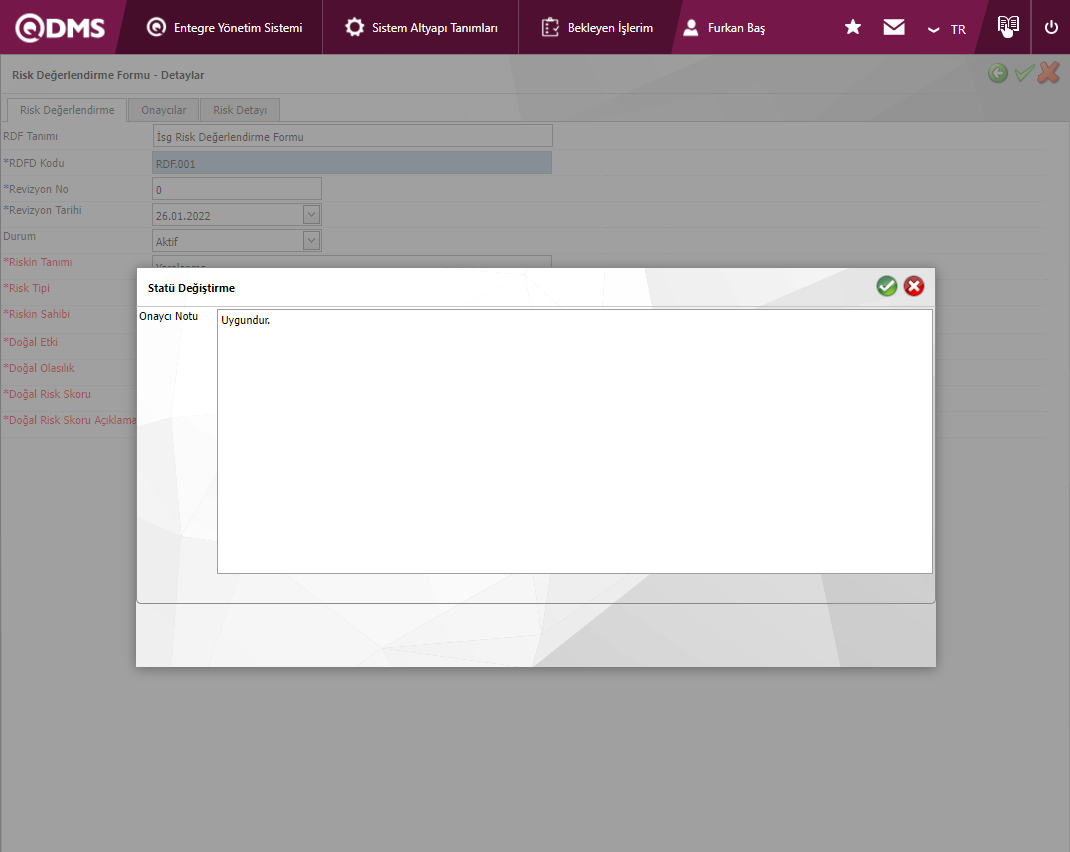Switch to Risk Detayı tab

(x=240, y=110)
